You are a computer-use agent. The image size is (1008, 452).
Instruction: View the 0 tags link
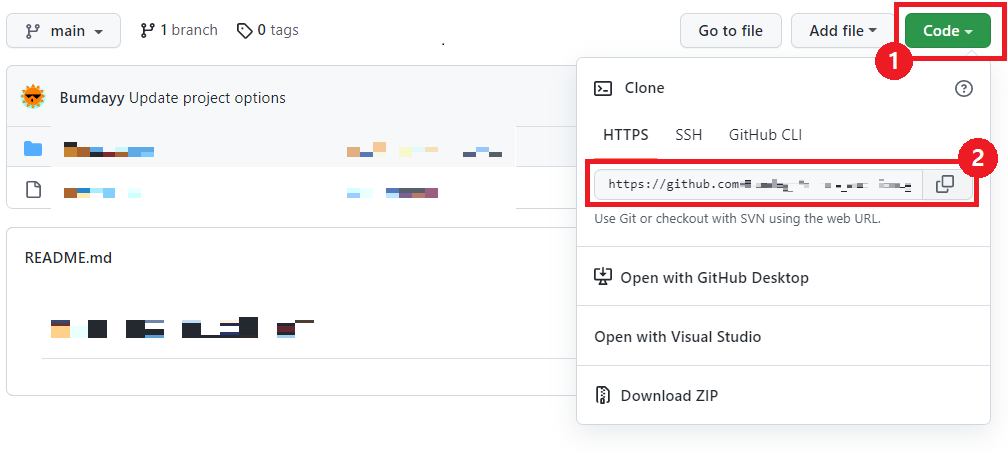click(267, 30)
